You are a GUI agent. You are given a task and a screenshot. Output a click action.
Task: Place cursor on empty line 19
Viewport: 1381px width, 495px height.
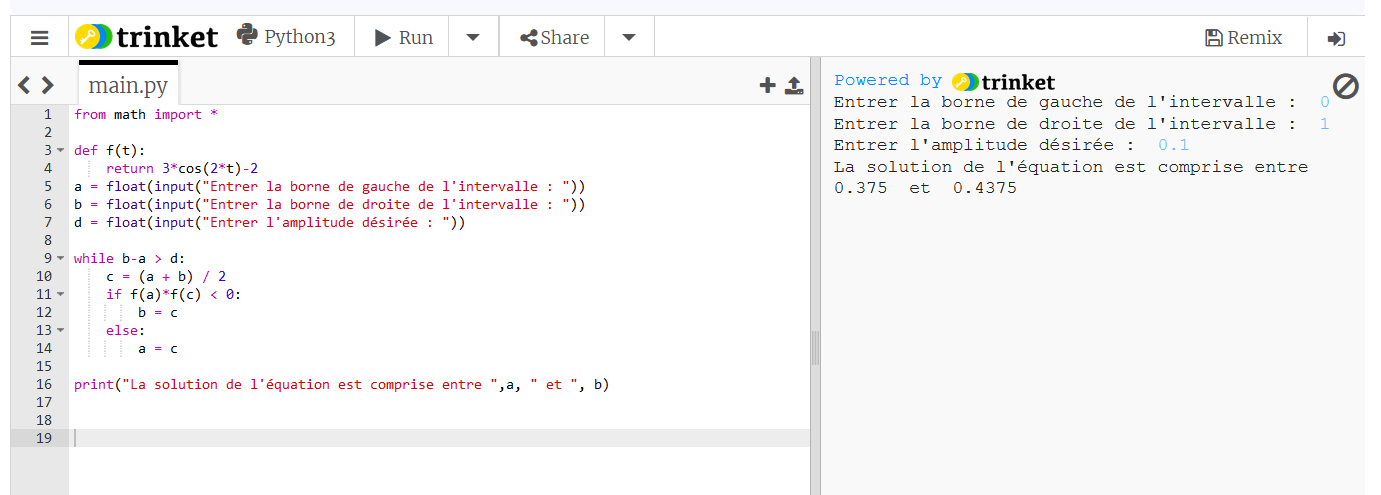400,438
